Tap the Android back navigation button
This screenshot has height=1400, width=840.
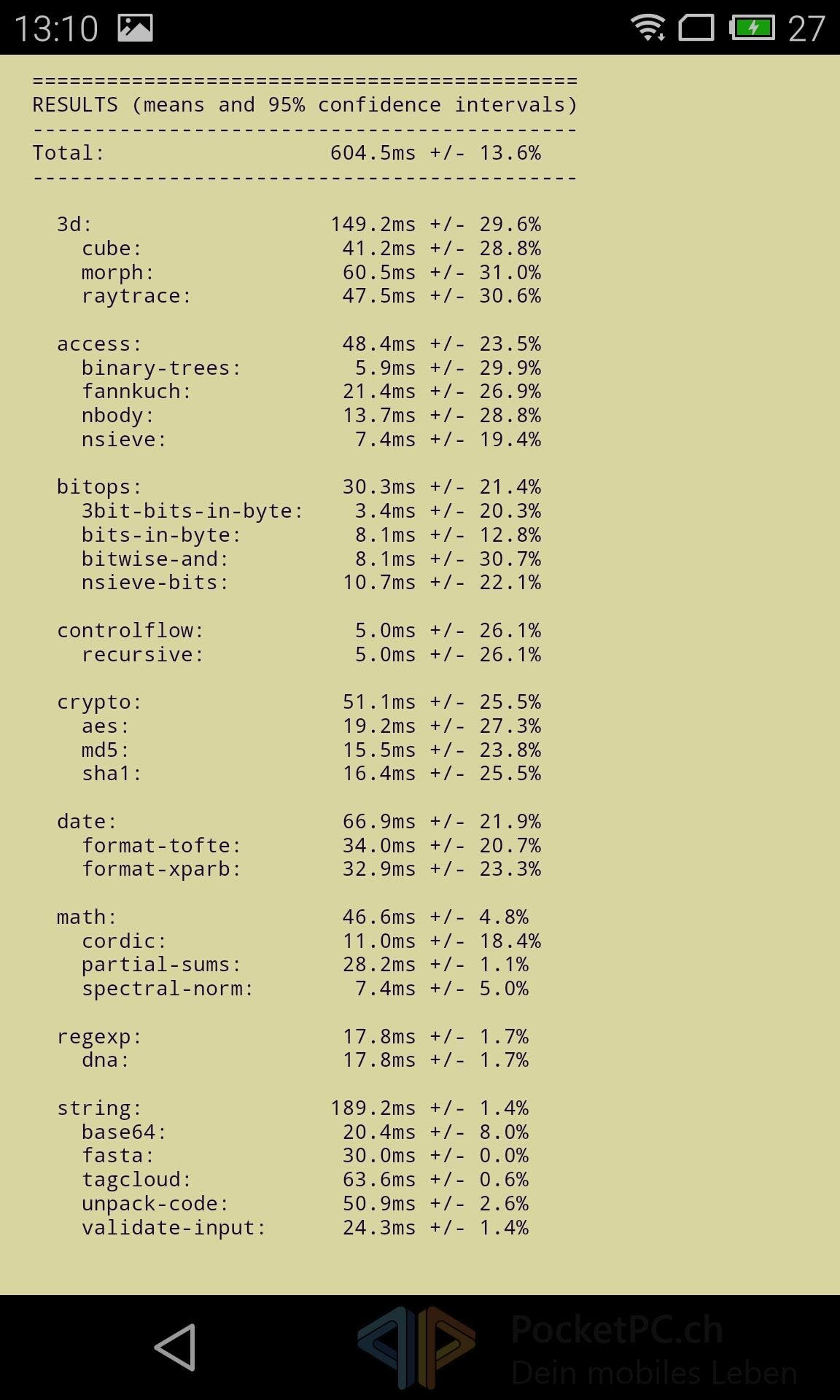pos(175,1347)
